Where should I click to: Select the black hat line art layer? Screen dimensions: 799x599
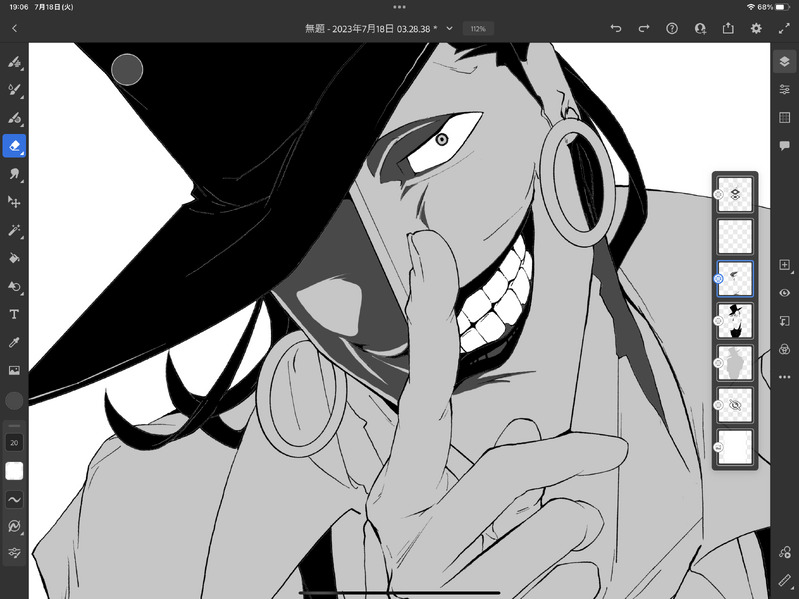coord(735,321)
